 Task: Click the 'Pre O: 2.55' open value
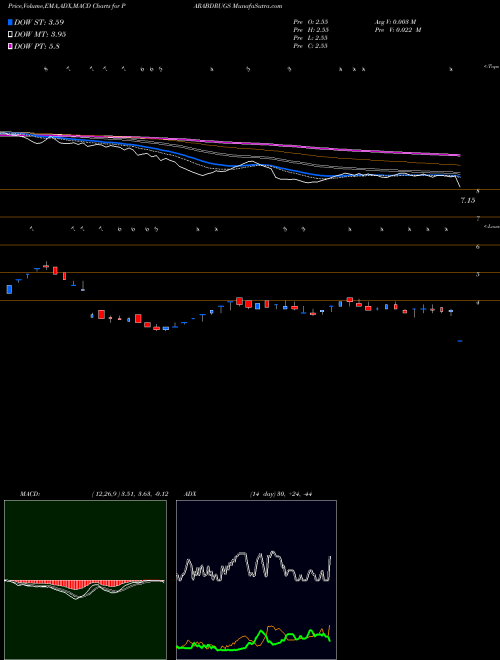click(x=311, y=21)
